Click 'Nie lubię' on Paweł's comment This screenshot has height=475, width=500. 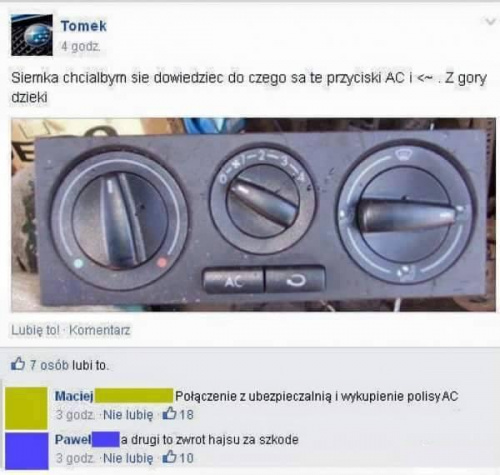point(128,458)
